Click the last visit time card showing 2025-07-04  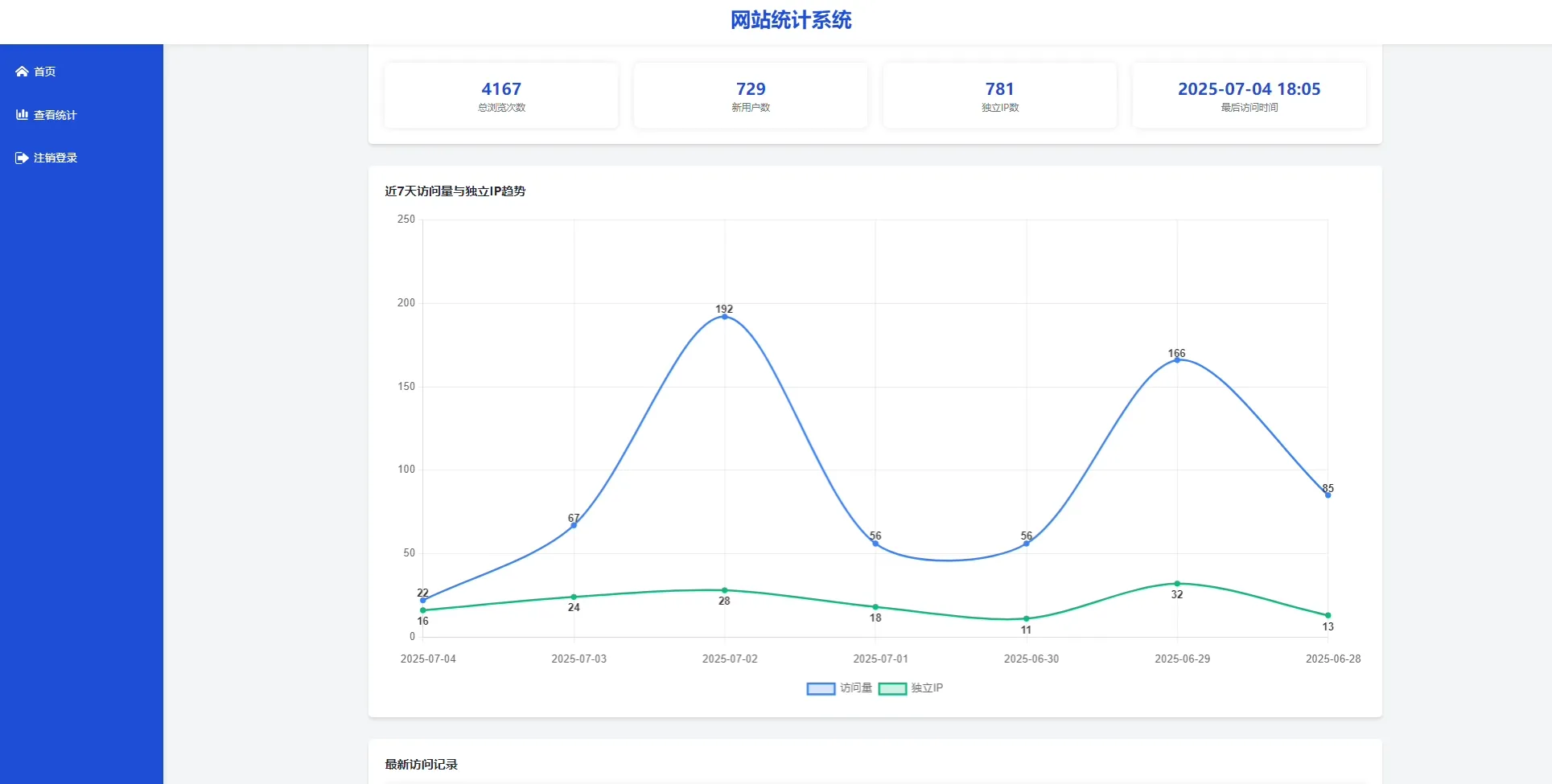pos(1248,95)
